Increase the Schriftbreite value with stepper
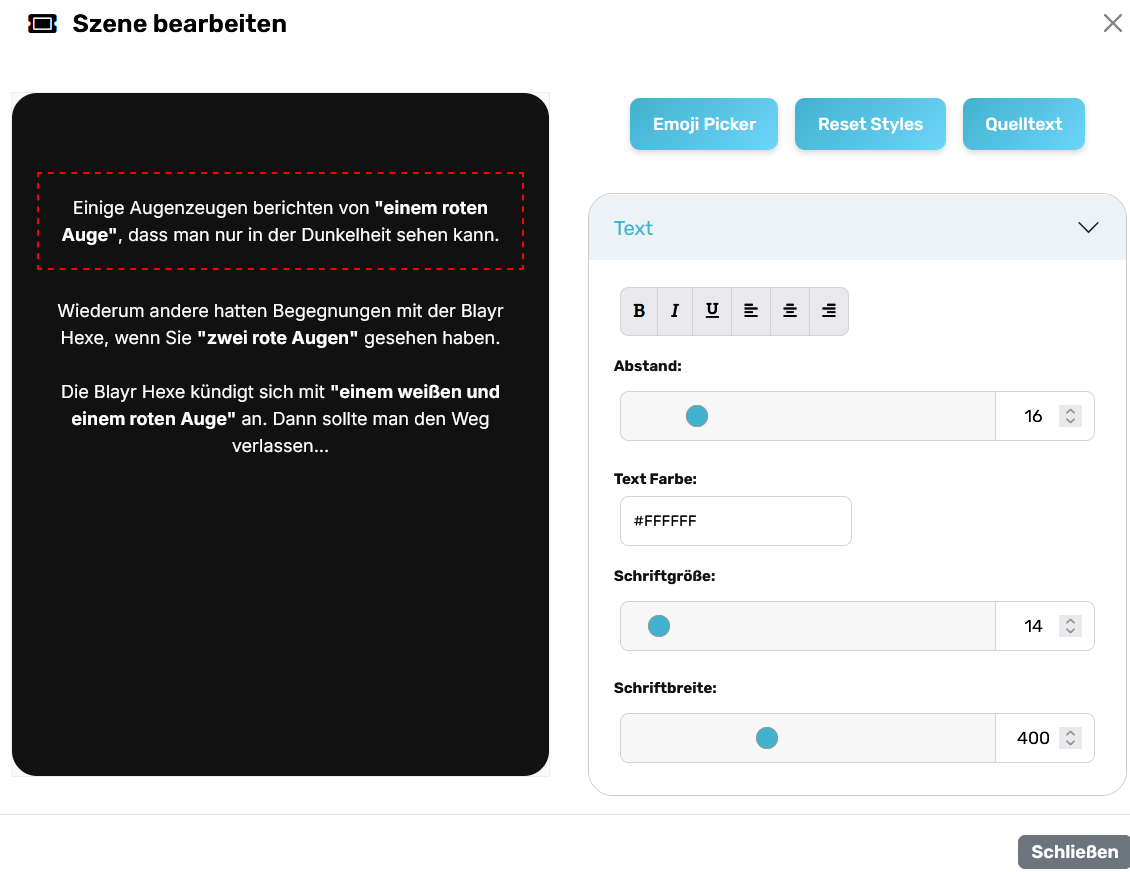1130x872 pixels. pos(1071,733)
